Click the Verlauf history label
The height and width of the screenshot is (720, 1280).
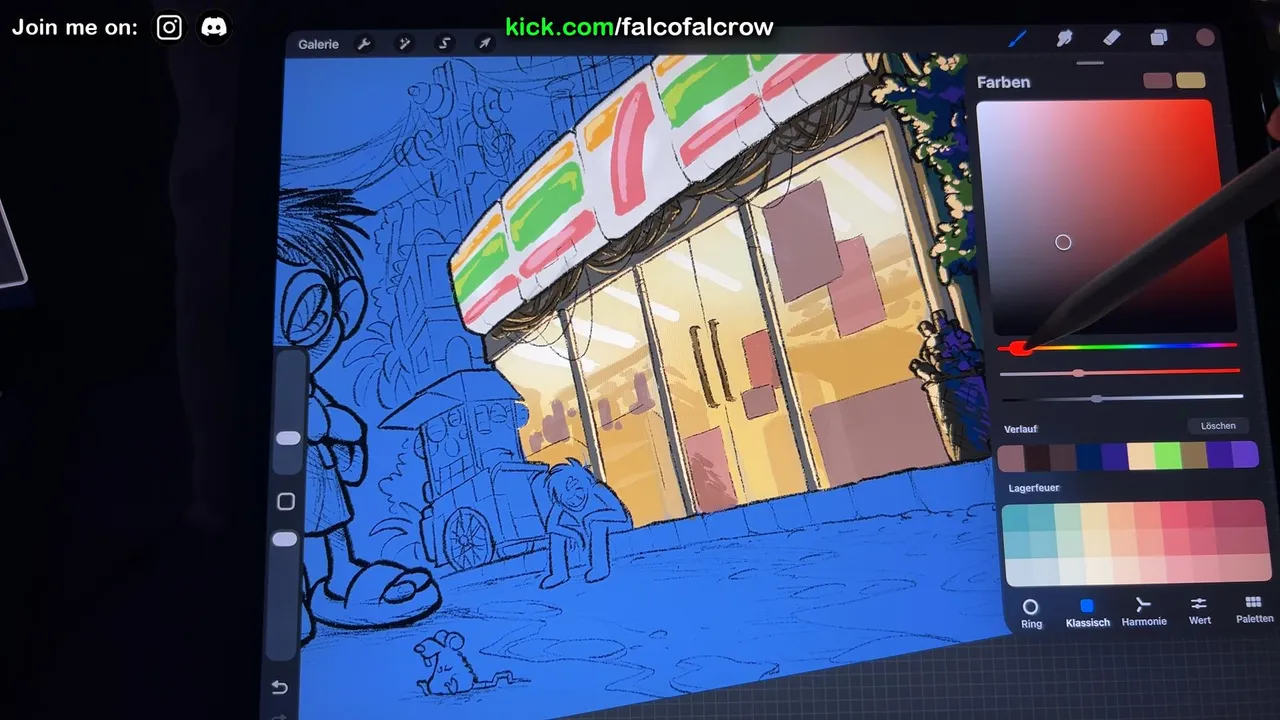1020,429
